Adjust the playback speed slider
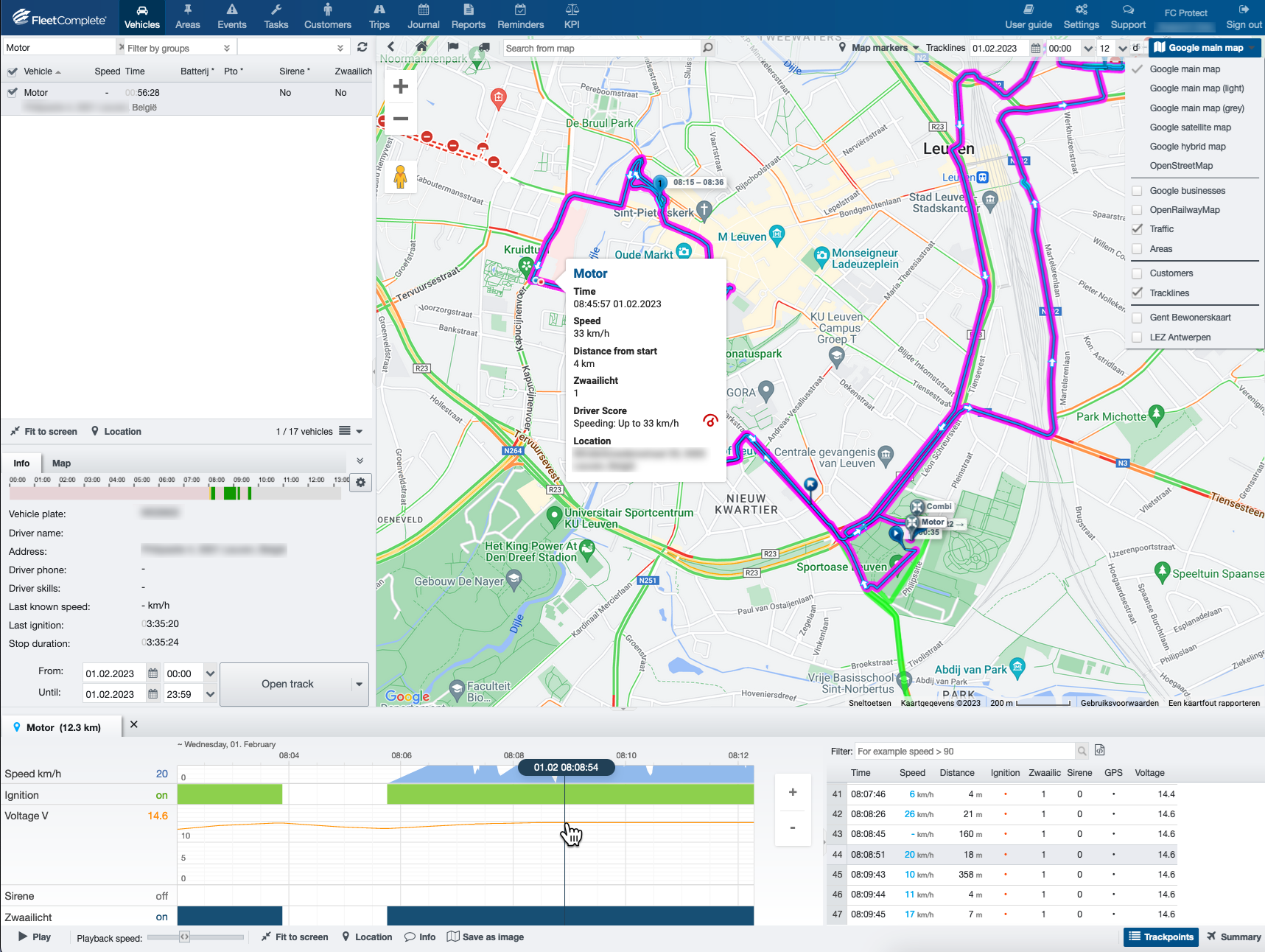The image size is (1265, 952). pyautogui.click(x=185, y=937)
